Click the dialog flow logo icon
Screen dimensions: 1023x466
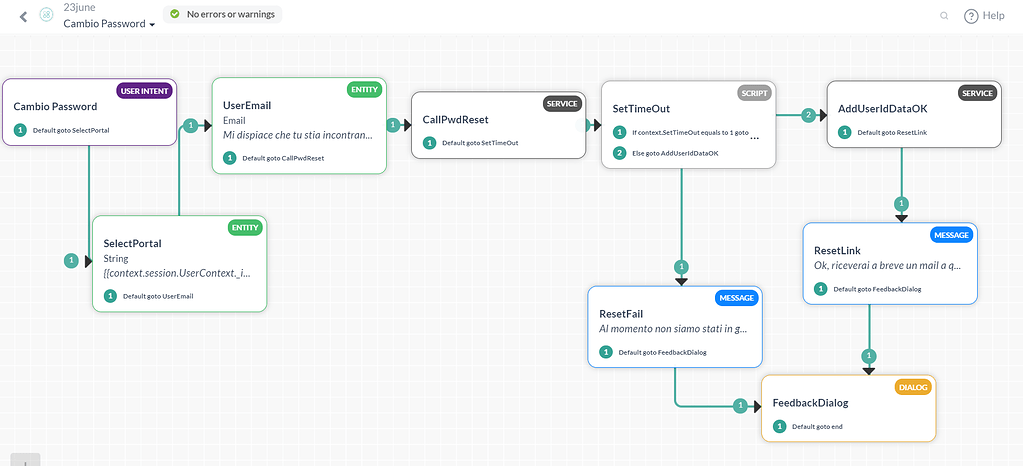[x=46, y=16]
